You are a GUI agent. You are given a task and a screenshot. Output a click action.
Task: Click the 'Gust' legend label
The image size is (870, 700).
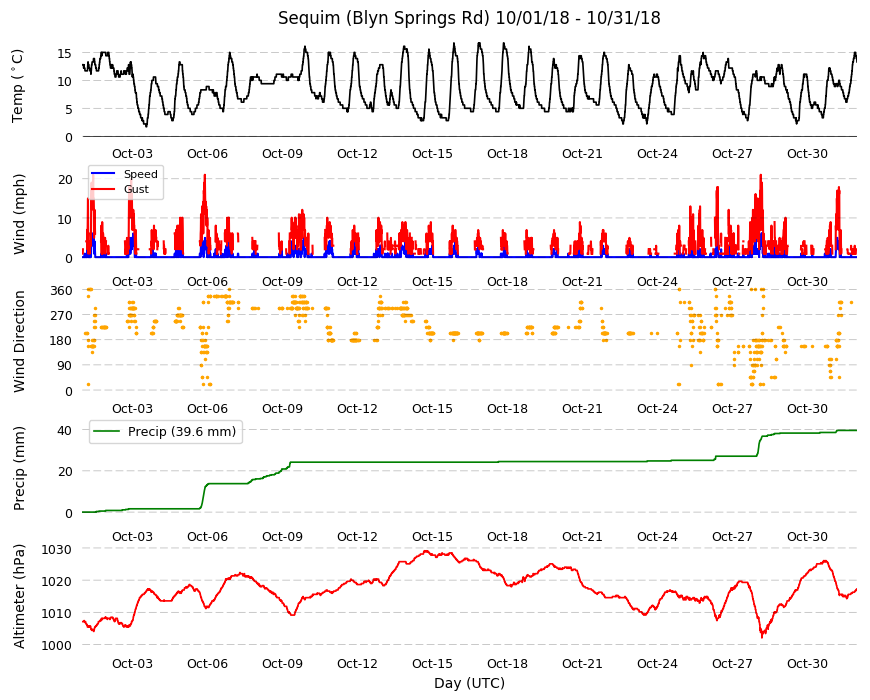point(136,189)
